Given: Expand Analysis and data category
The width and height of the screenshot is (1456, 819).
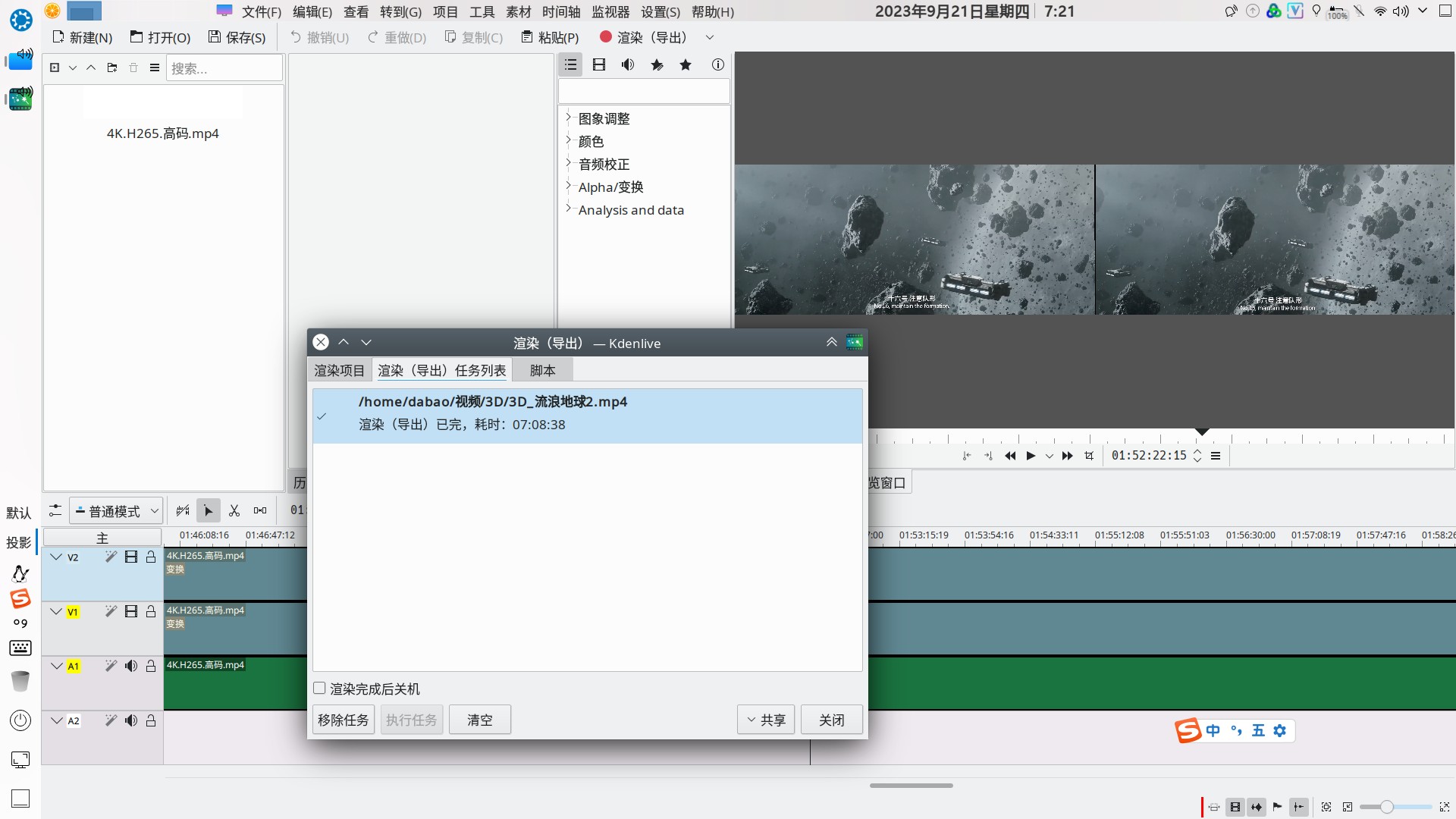Looking at the screenshot, I should (568, 209).
